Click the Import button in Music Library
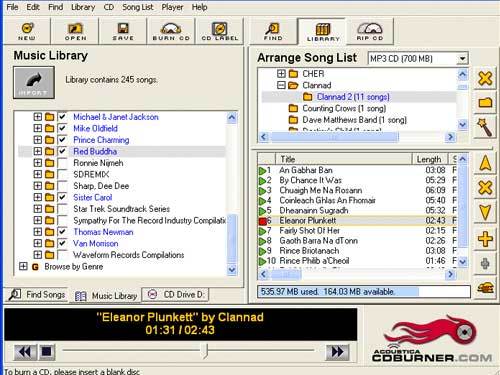Viewport: 500px width, 375px height. pos(34,82)
